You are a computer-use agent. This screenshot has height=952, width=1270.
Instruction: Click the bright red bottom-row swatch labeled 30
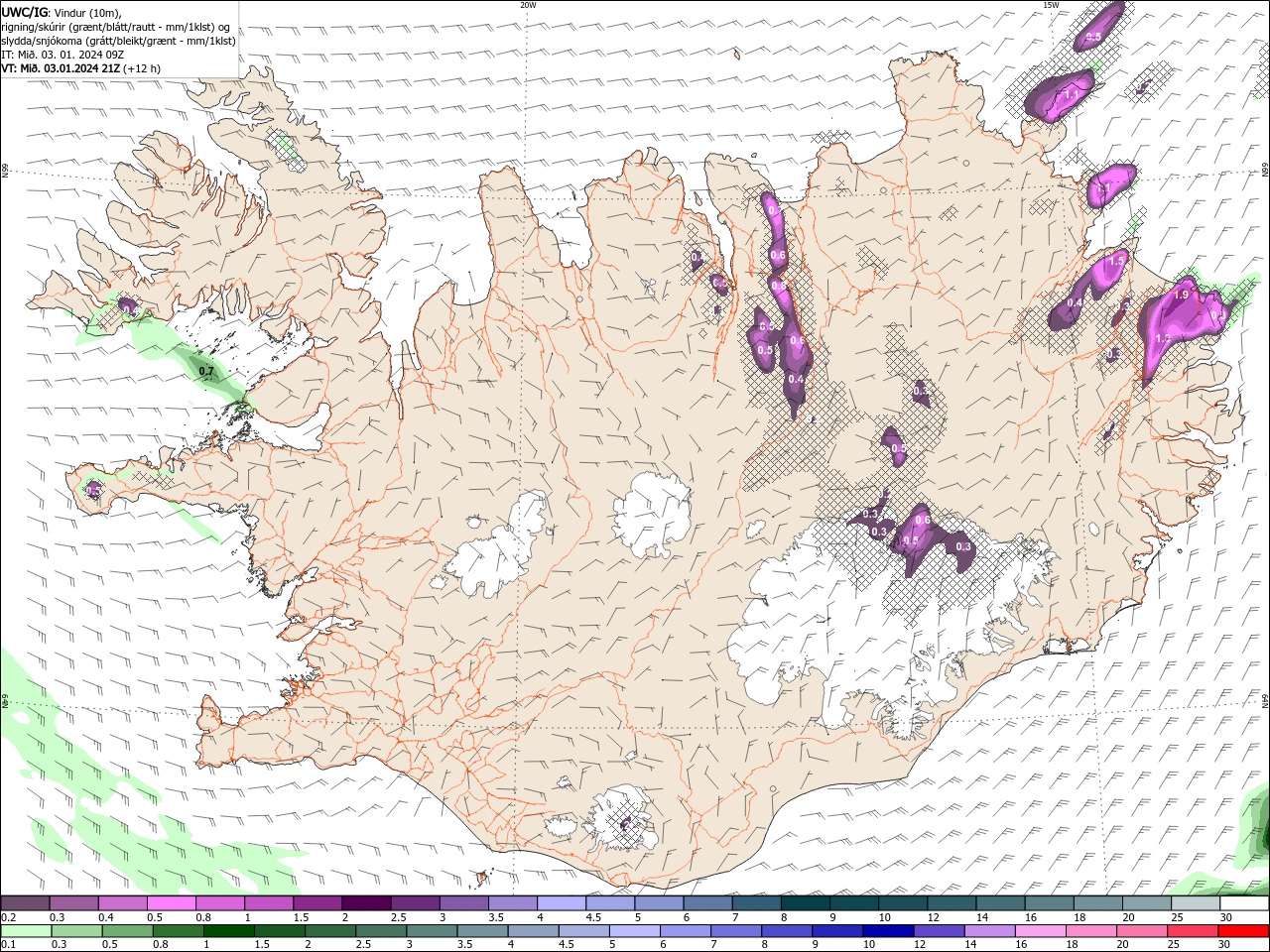coord(1244,931)
